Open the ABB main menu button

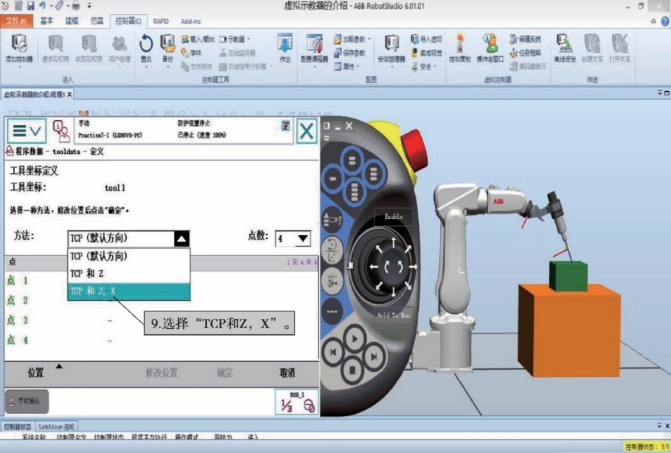27,130
